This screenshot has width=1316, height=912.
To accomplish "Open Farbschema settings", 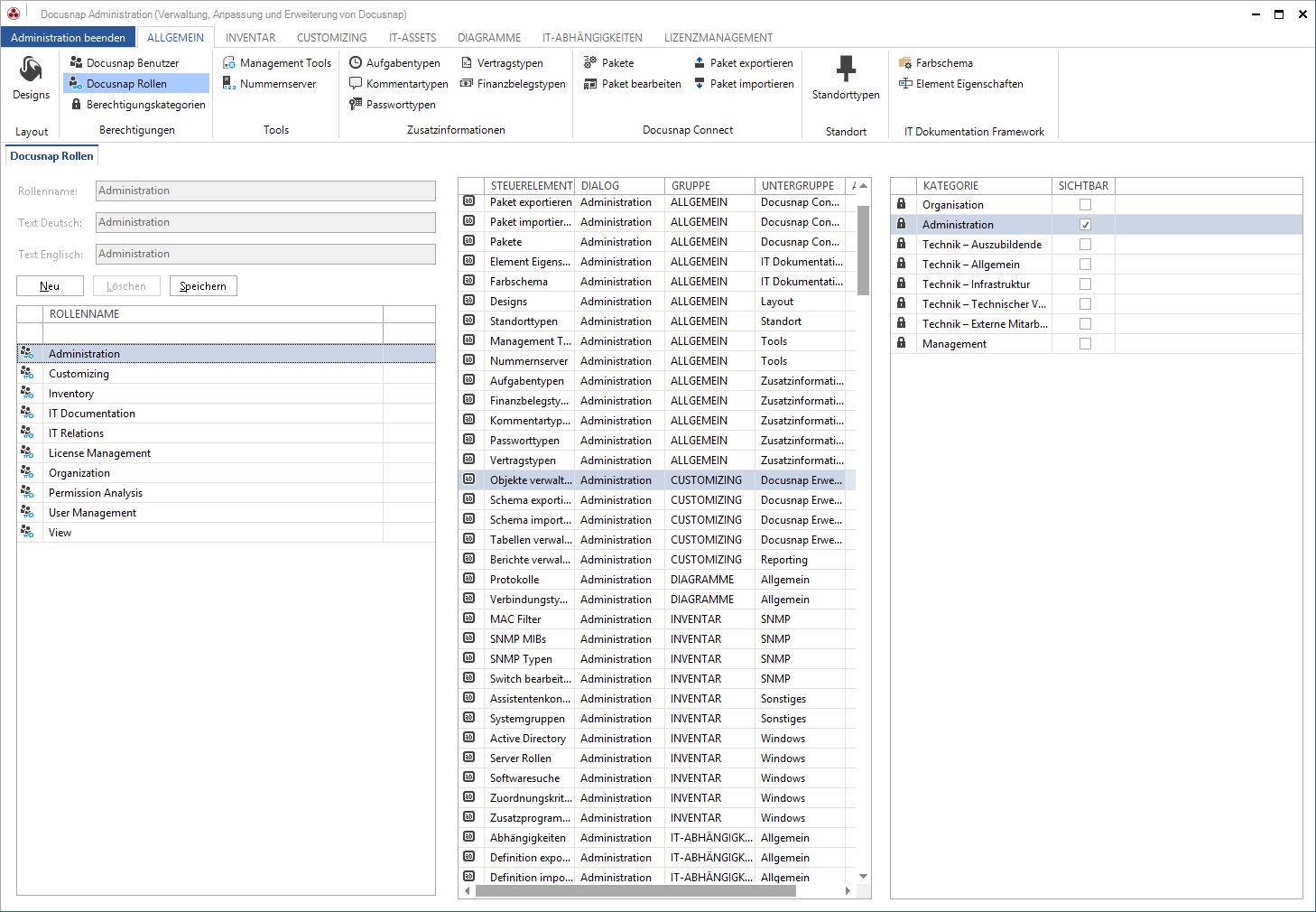I will tap(935, 63).
